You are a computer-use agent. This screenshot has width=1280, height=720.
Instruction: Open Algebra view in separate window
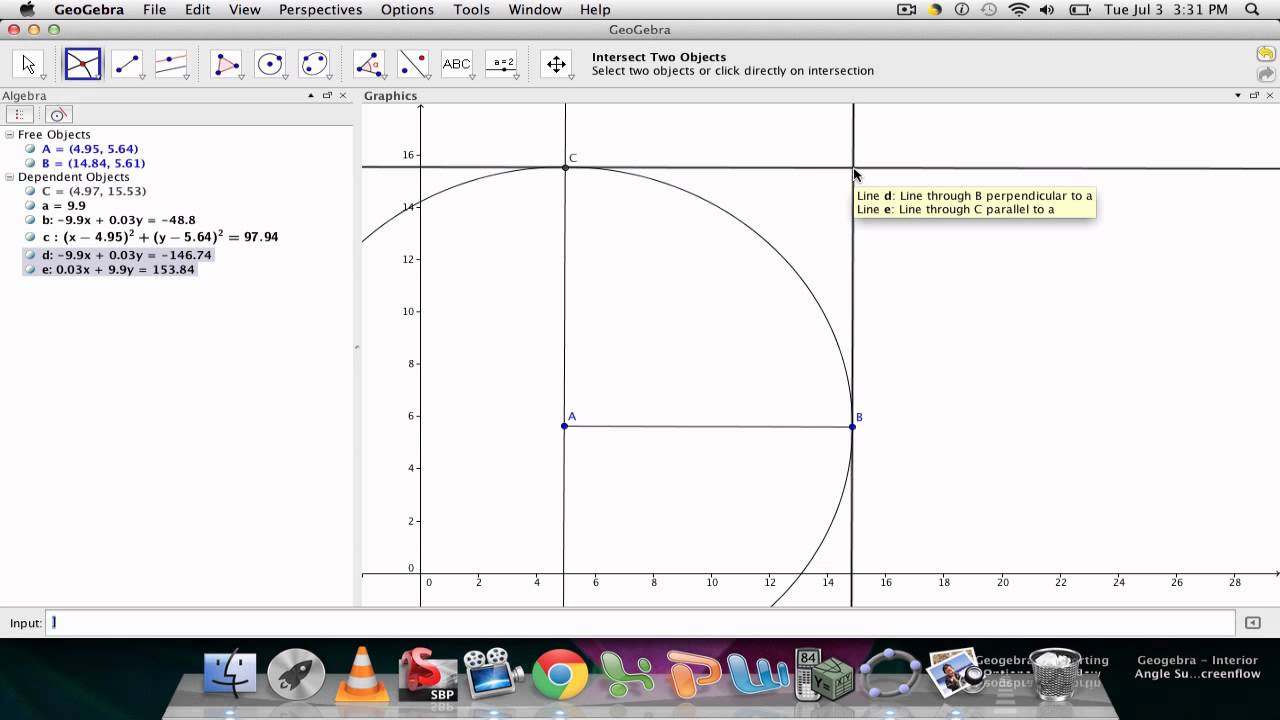tap(327, 96)
